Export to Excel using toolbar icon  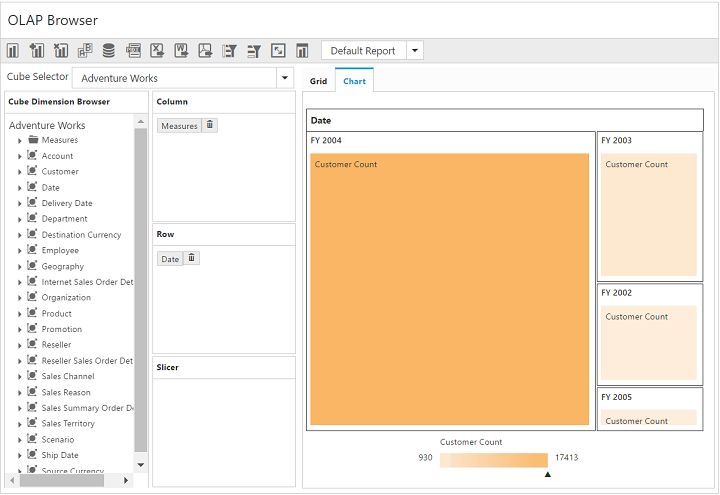157,51
